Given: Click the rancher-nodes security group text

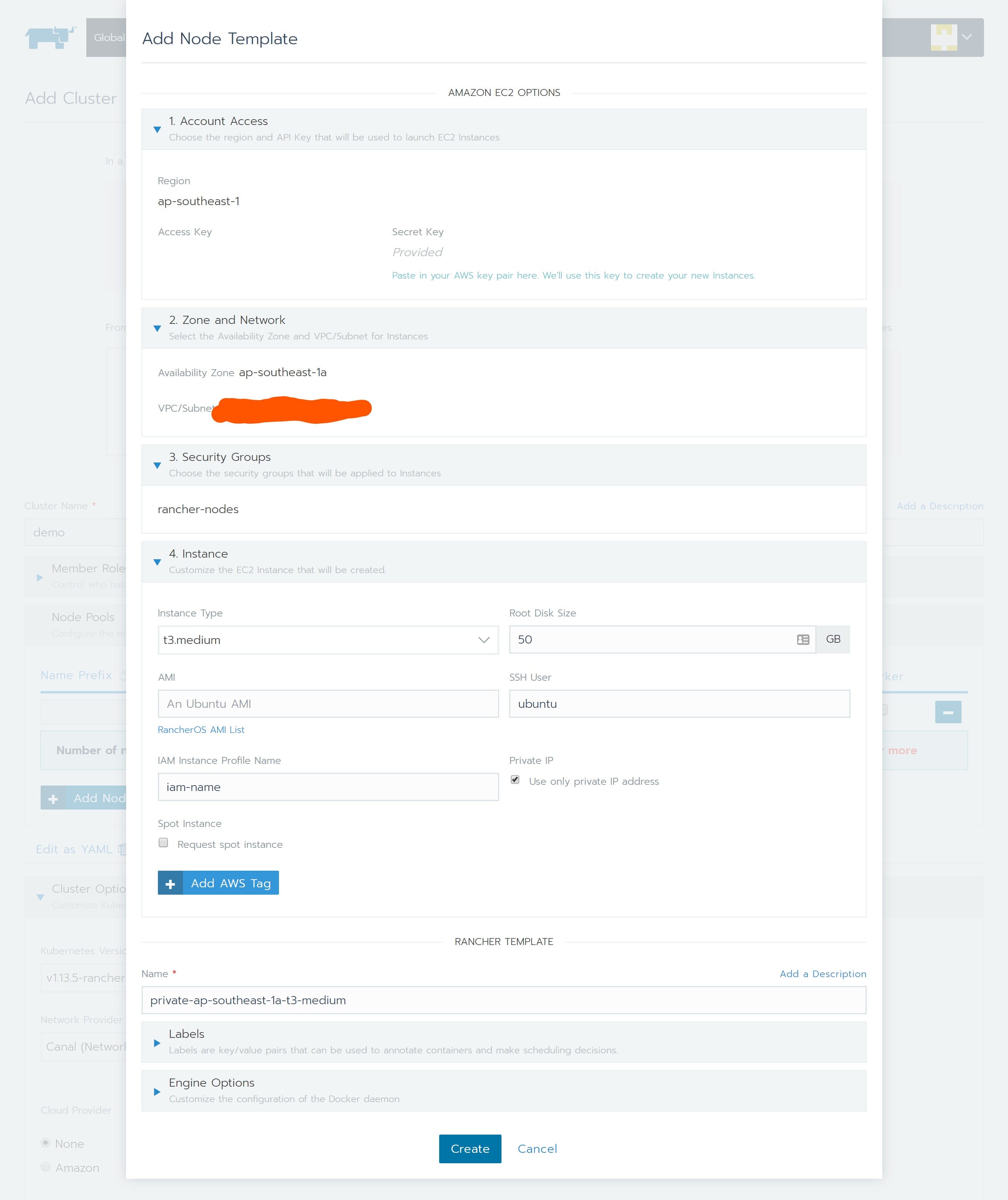Looking at the screenshot, I should (198, 509).
